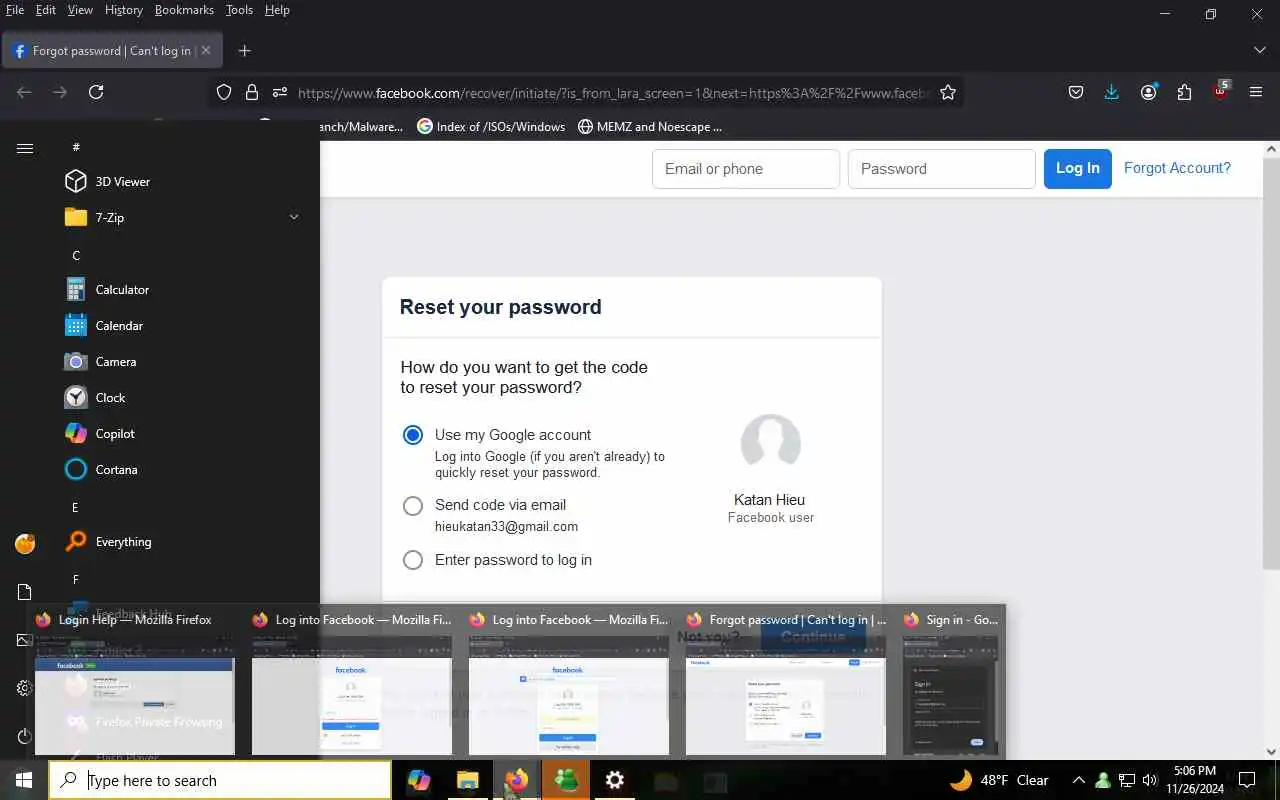The width and height of the screenshot is (1280, 800).
Task: Click the Type here to search box
Action: 220,780
